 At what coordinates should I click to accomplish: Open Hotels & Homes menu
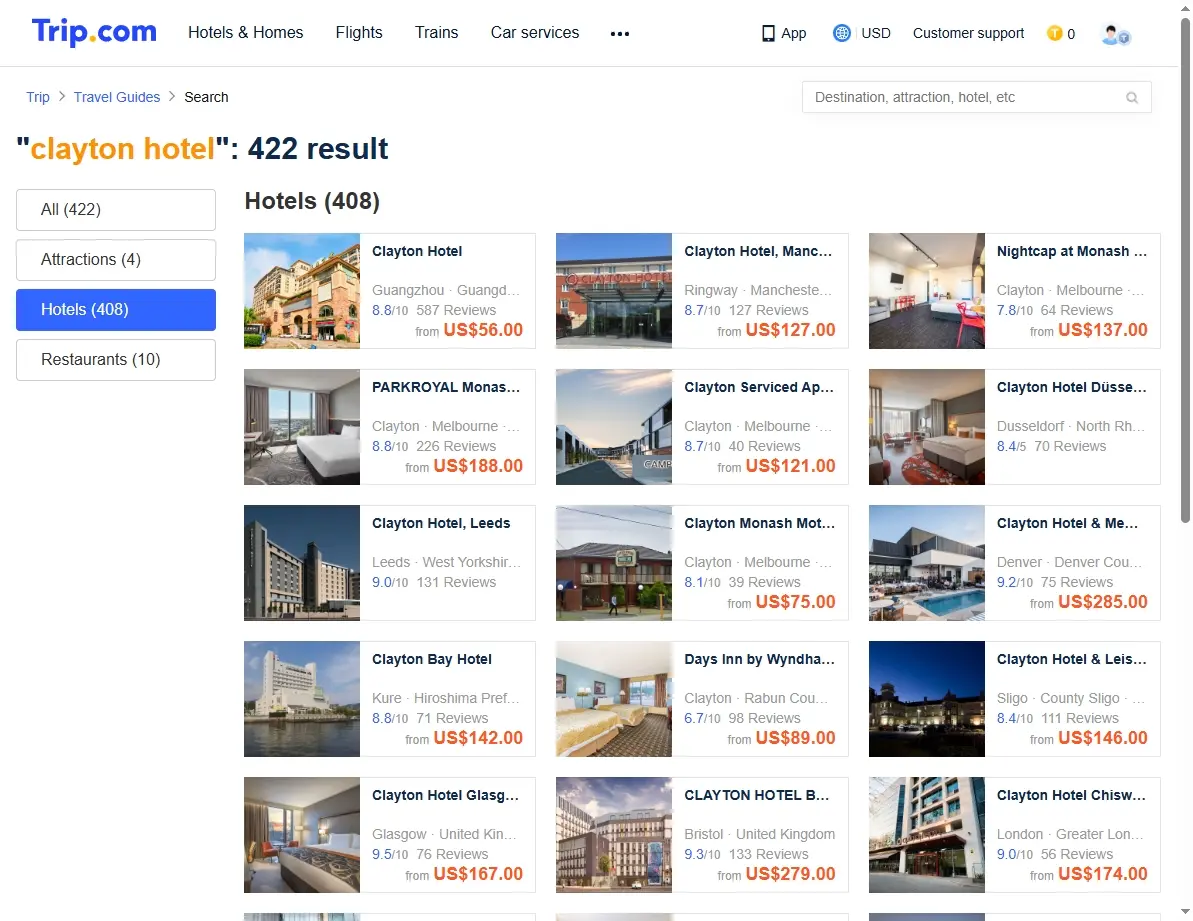click(x=246, y=33)
